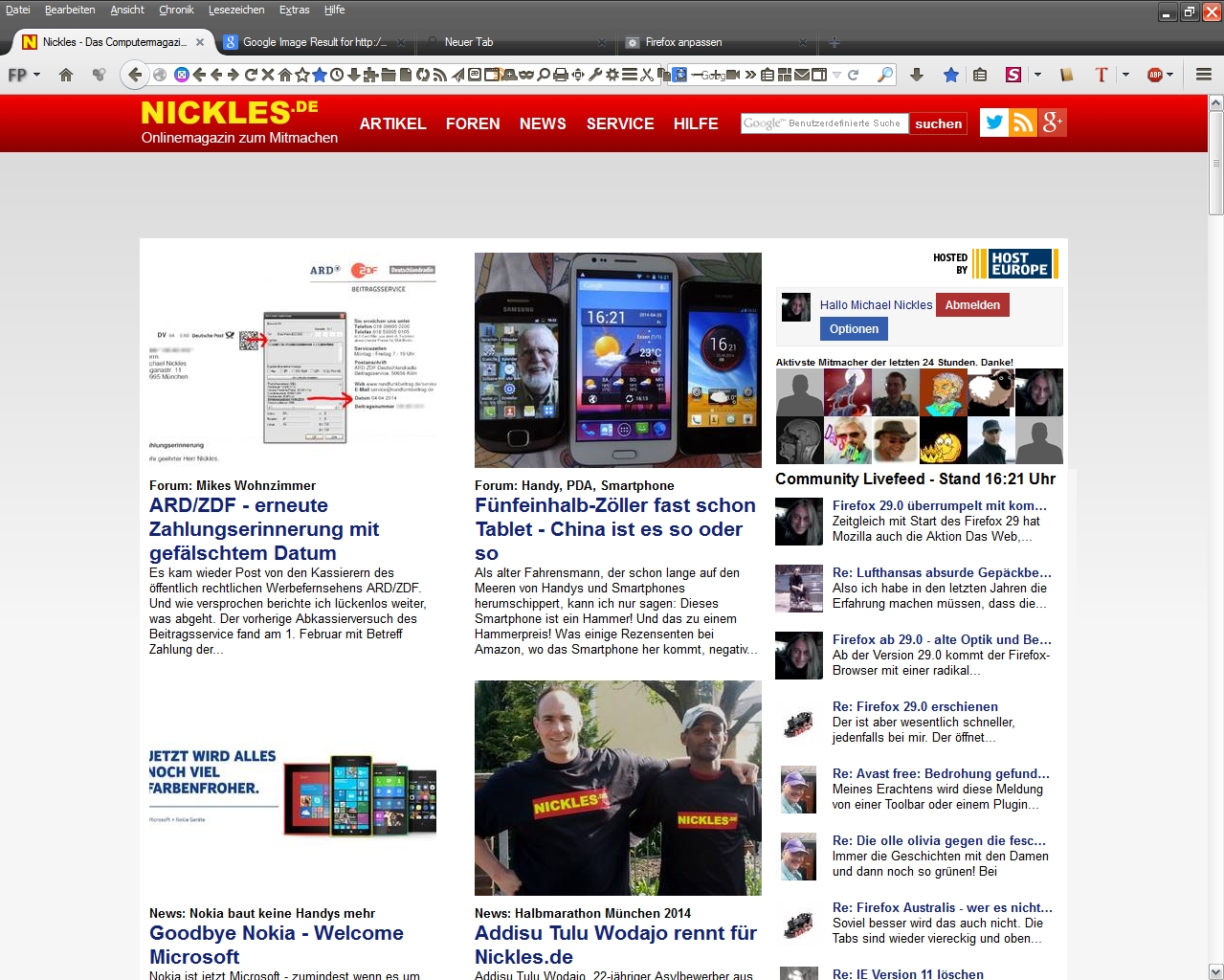The width and height of the screenshot is (1224, 980).
Task: Open the Datei menu
Action: point(18,10)
